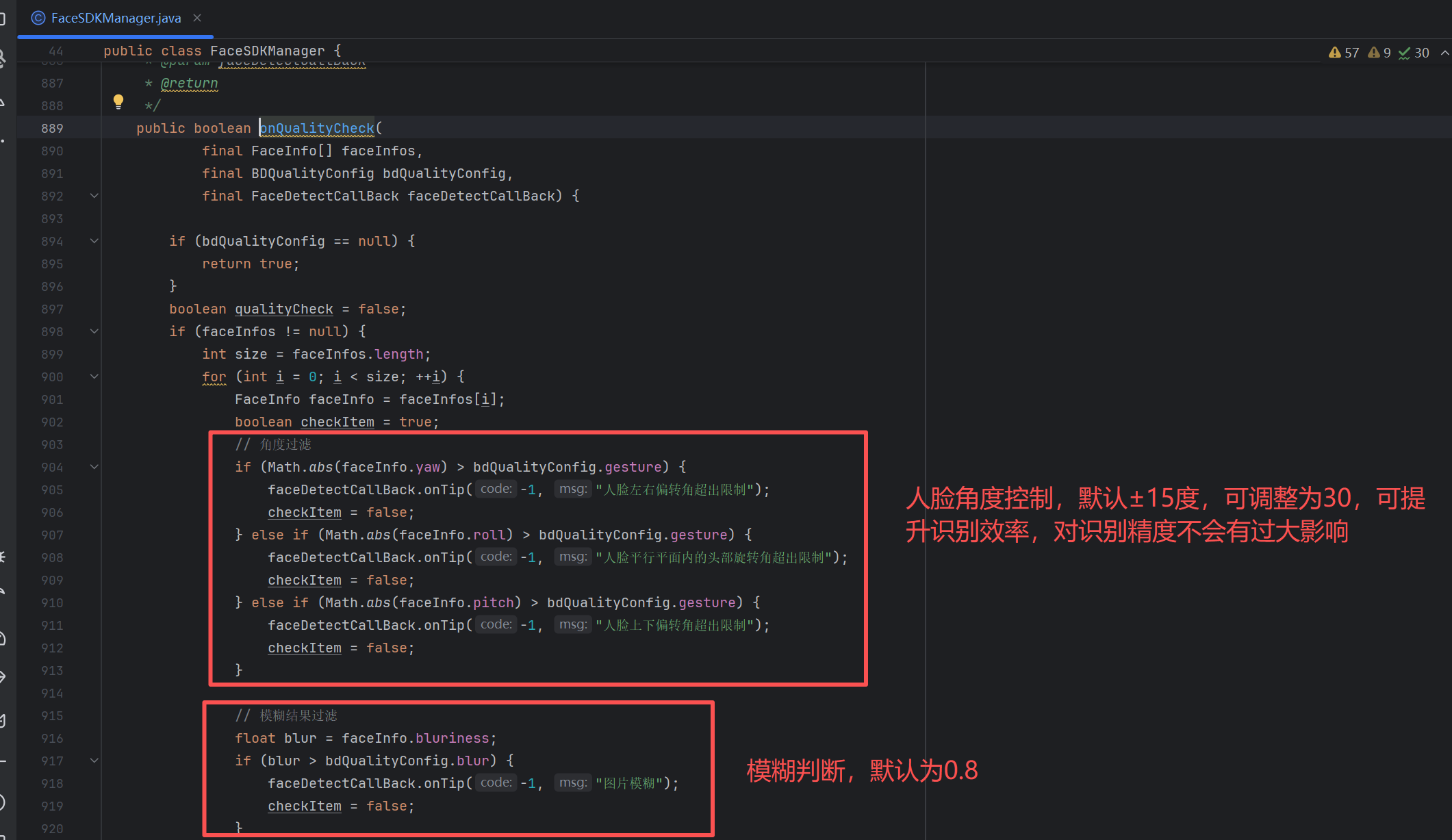Screen dimensions: 1452x840
Task: Click the lightbulb quick-fix icon on line 888
Action: pos(118,101)
